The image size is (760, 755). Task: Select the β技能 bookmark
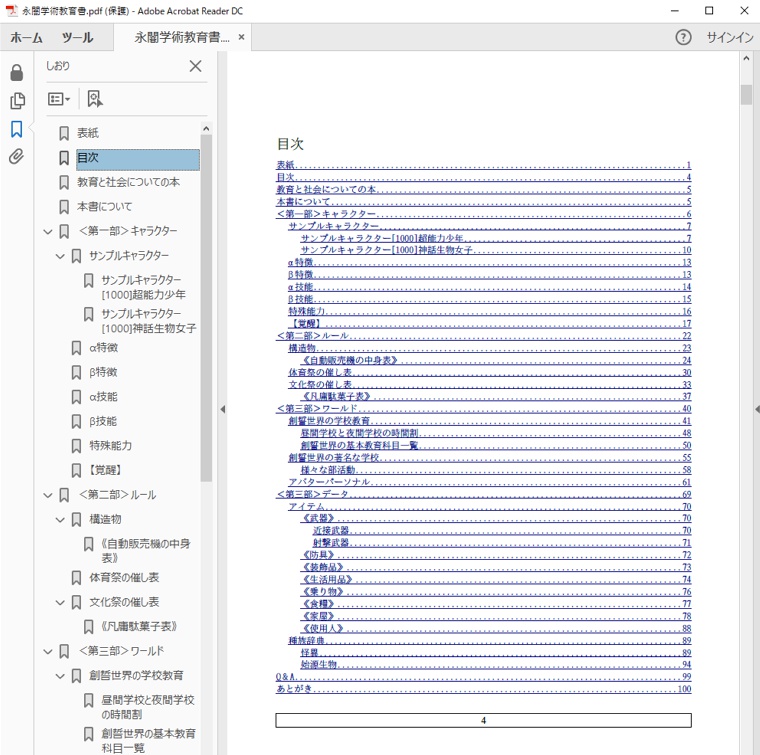point(103,421)
